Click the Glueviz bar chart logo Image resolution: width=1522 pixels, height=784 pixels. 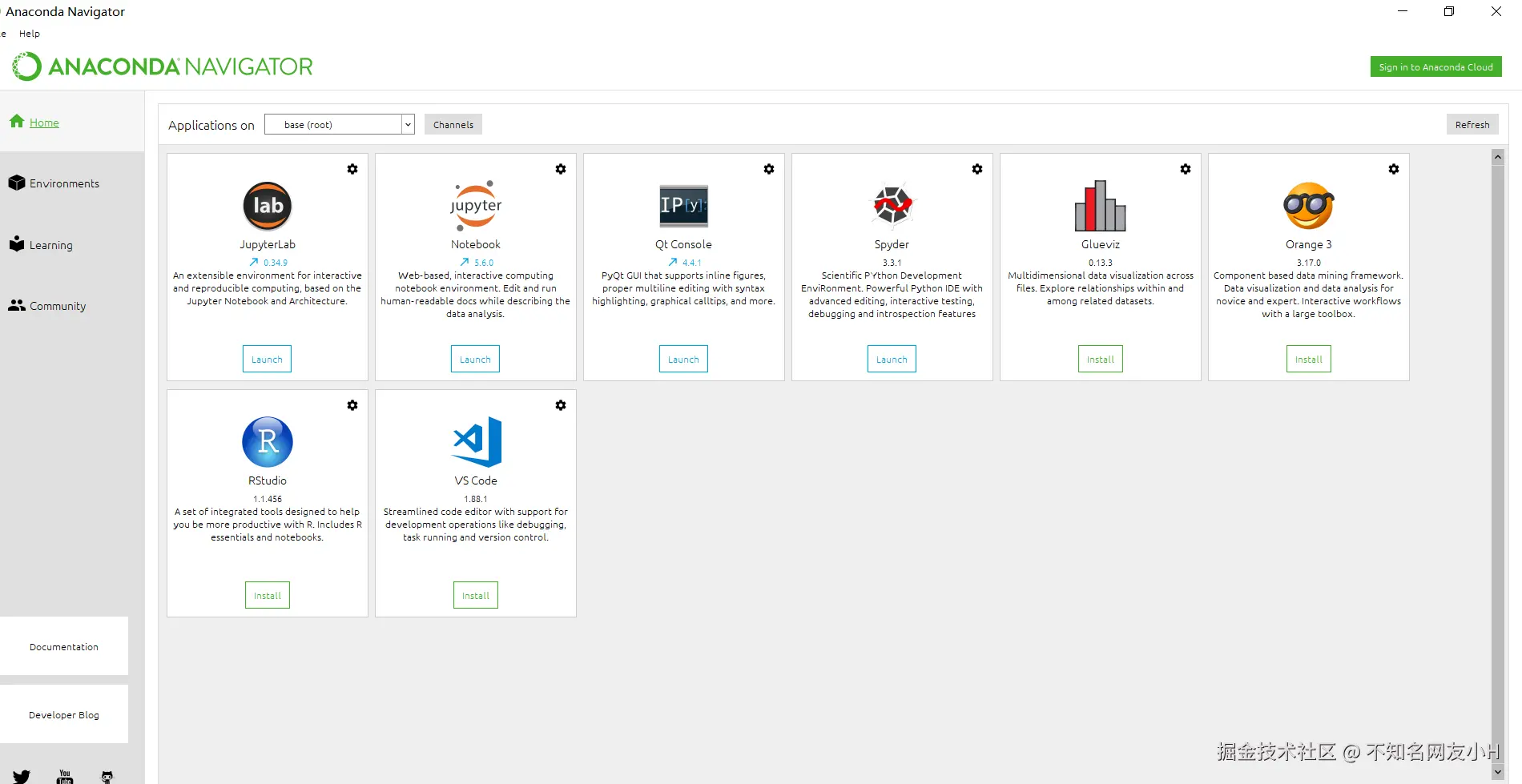(1101, 206)
